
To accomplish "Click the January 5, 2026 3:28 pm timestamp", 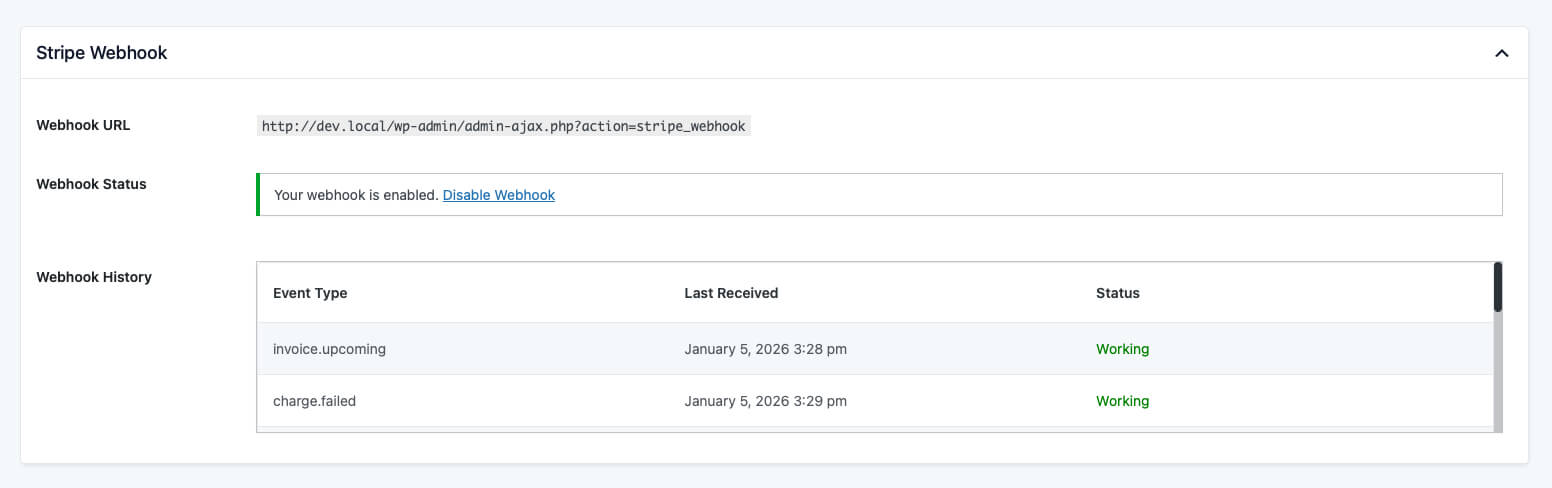I will (x=765, y=349).
